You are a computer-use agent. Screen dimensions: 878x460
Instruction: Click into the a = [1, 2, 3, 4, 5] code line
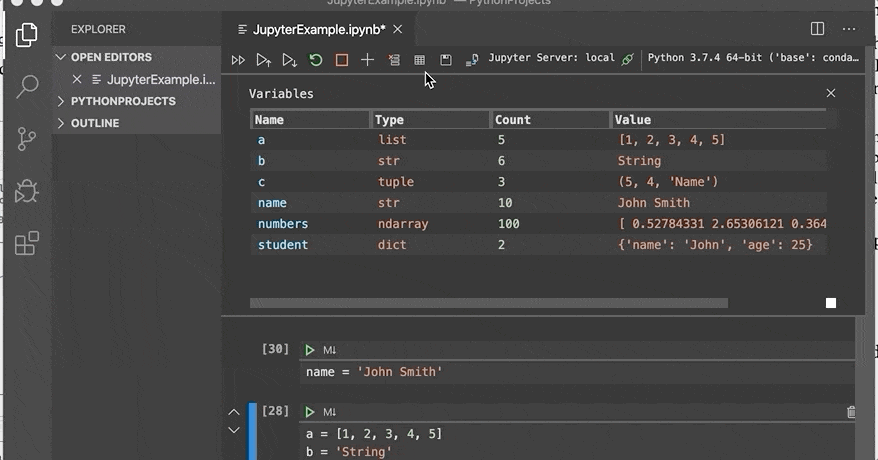[374, 434]
